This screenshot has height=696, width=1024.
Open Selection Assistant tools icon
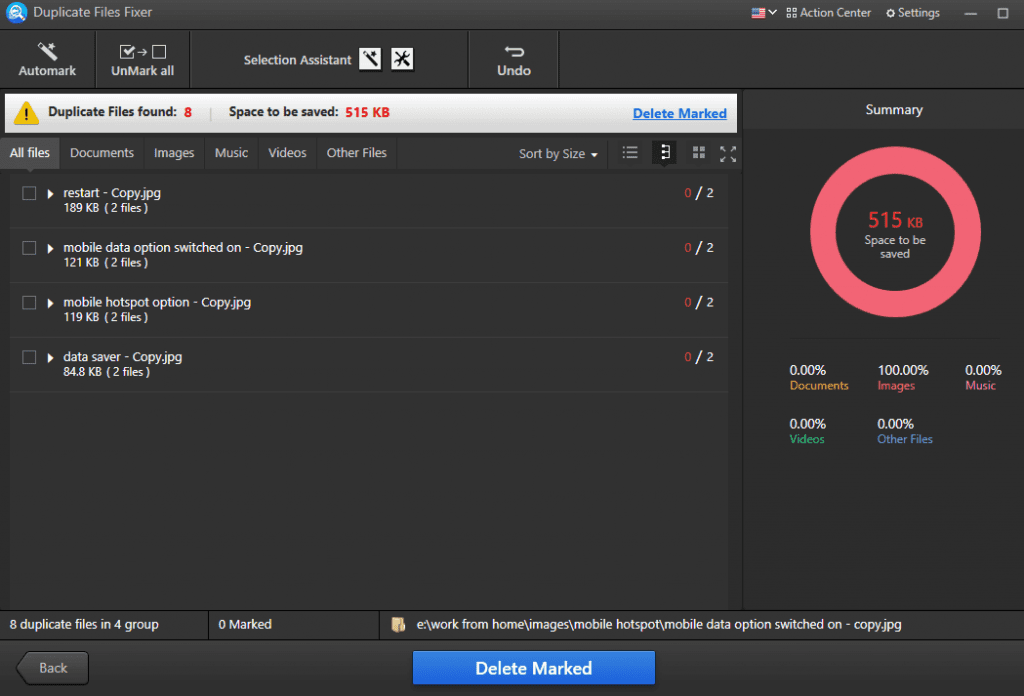(402, 59)
